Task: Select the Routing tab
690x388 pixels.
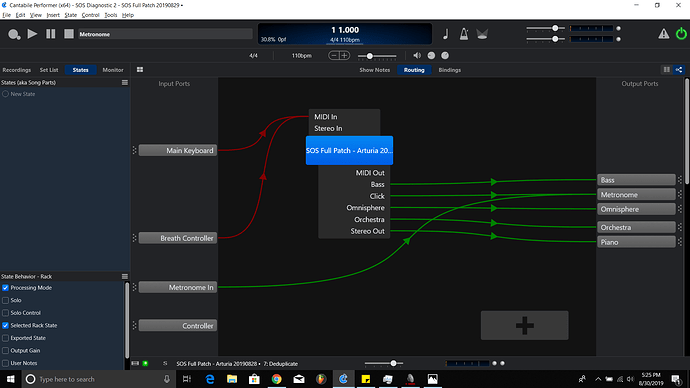Action: pos(414,70)
